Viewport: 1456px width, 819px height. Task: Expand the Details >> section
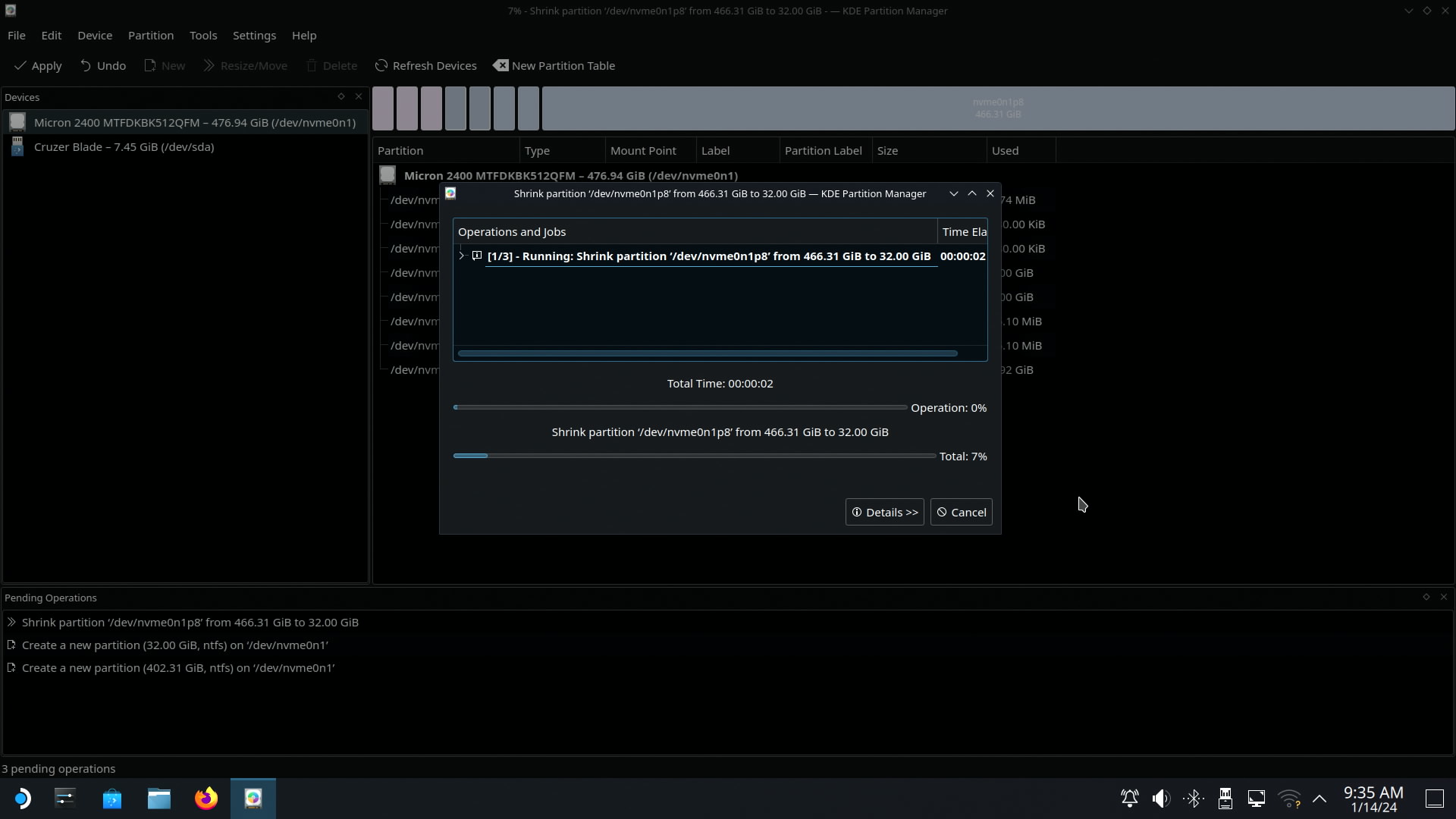click(x=884, y=512)
